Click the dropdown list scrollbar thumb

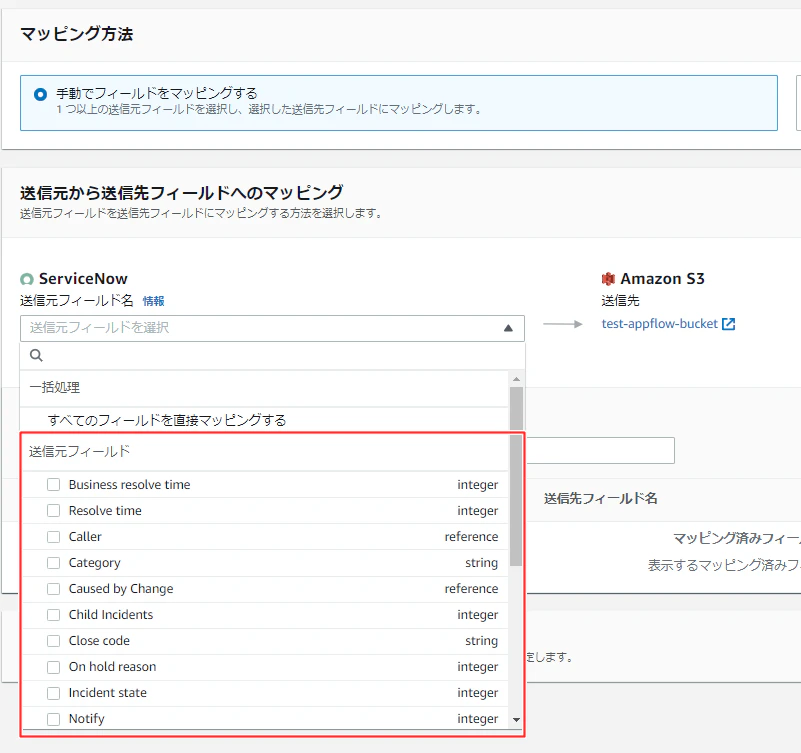[x=516, y=476]
